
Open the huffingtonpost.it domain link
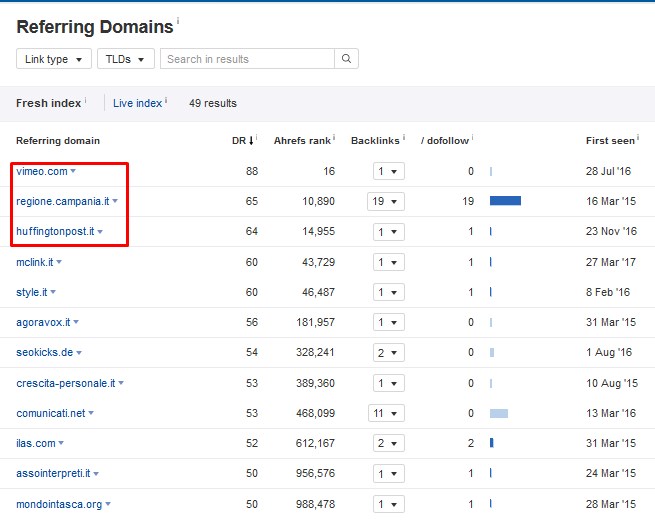(x=55, y=232)
